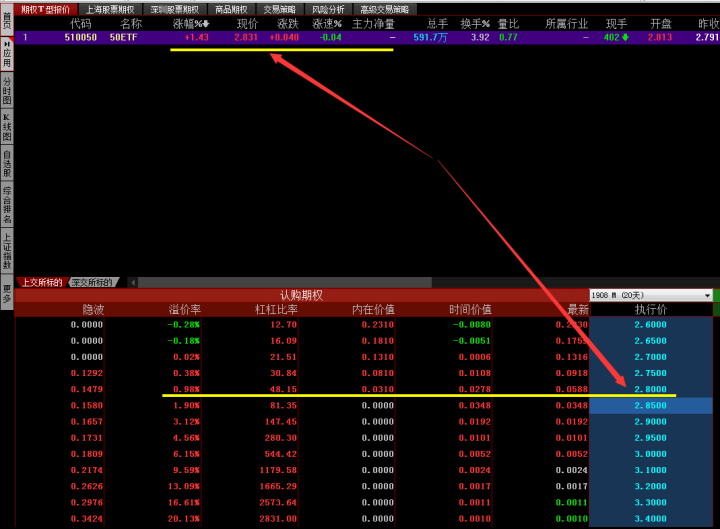Viewport: 720px width, 529px height.
Task: Select the 深交所标的 tab
Action: [x=93, y=282]
